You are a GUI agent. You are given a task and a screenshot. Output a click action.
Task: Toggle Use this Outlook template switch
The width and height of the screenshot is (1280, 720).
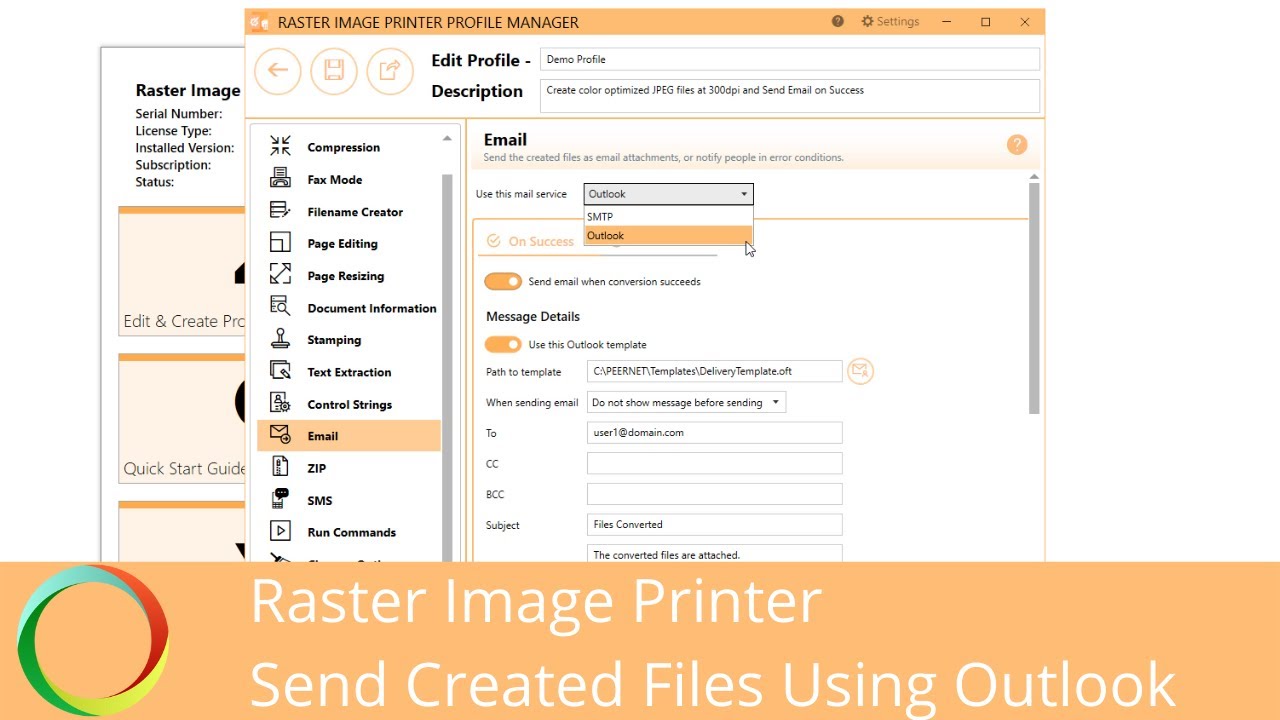tap(503, 345)
